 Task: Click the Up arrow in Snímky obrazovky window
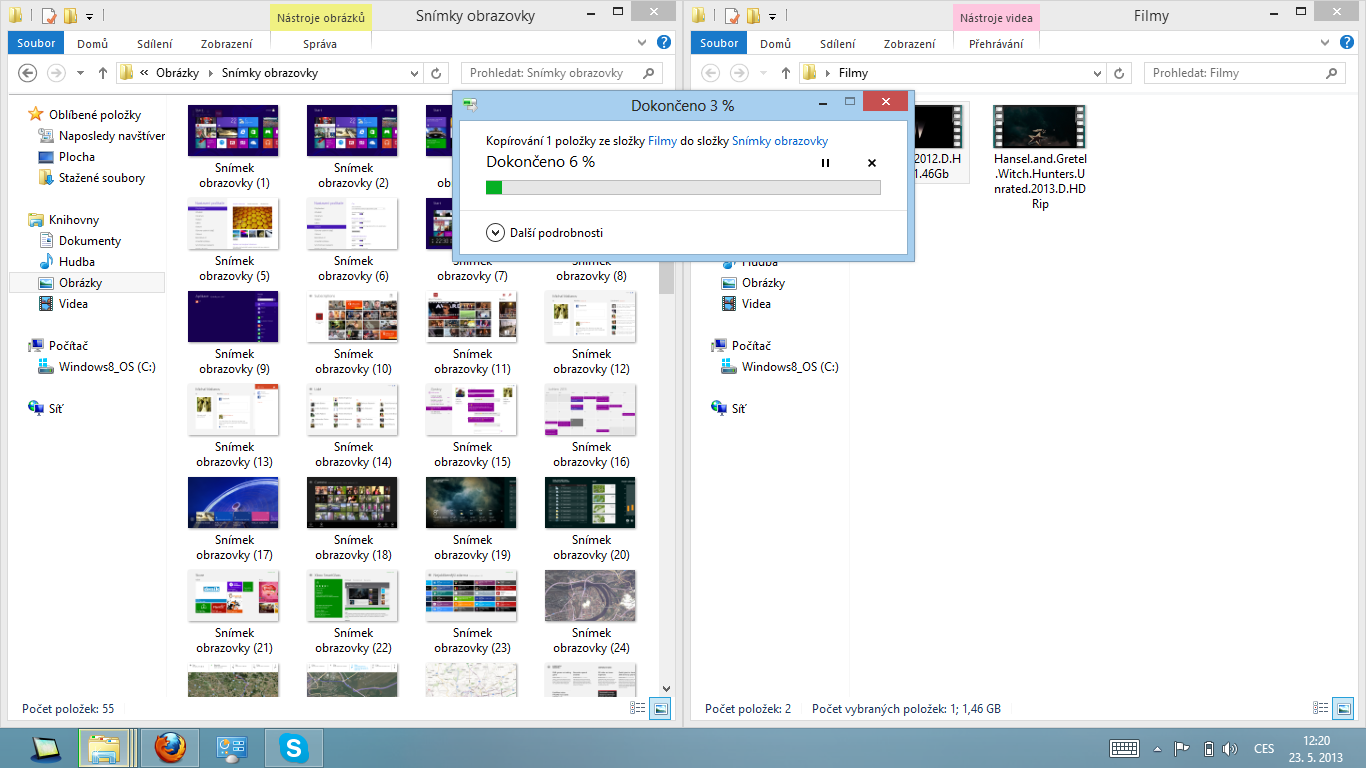[x=103, y=73]
